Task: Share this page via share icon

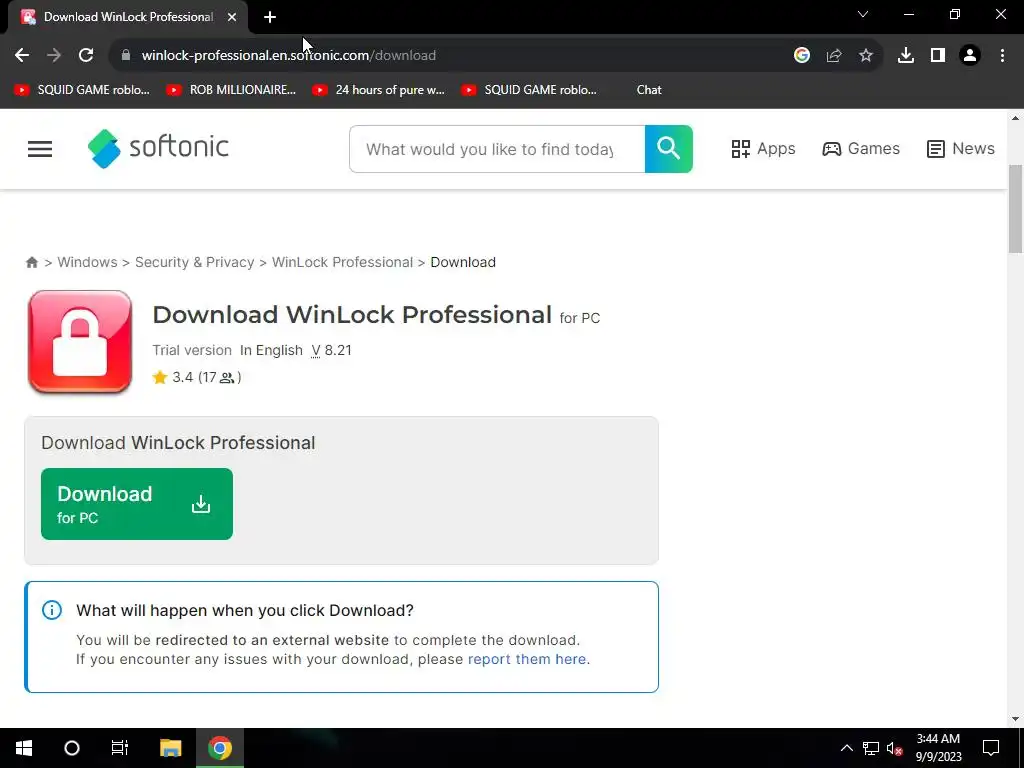Action: (834, 56)
